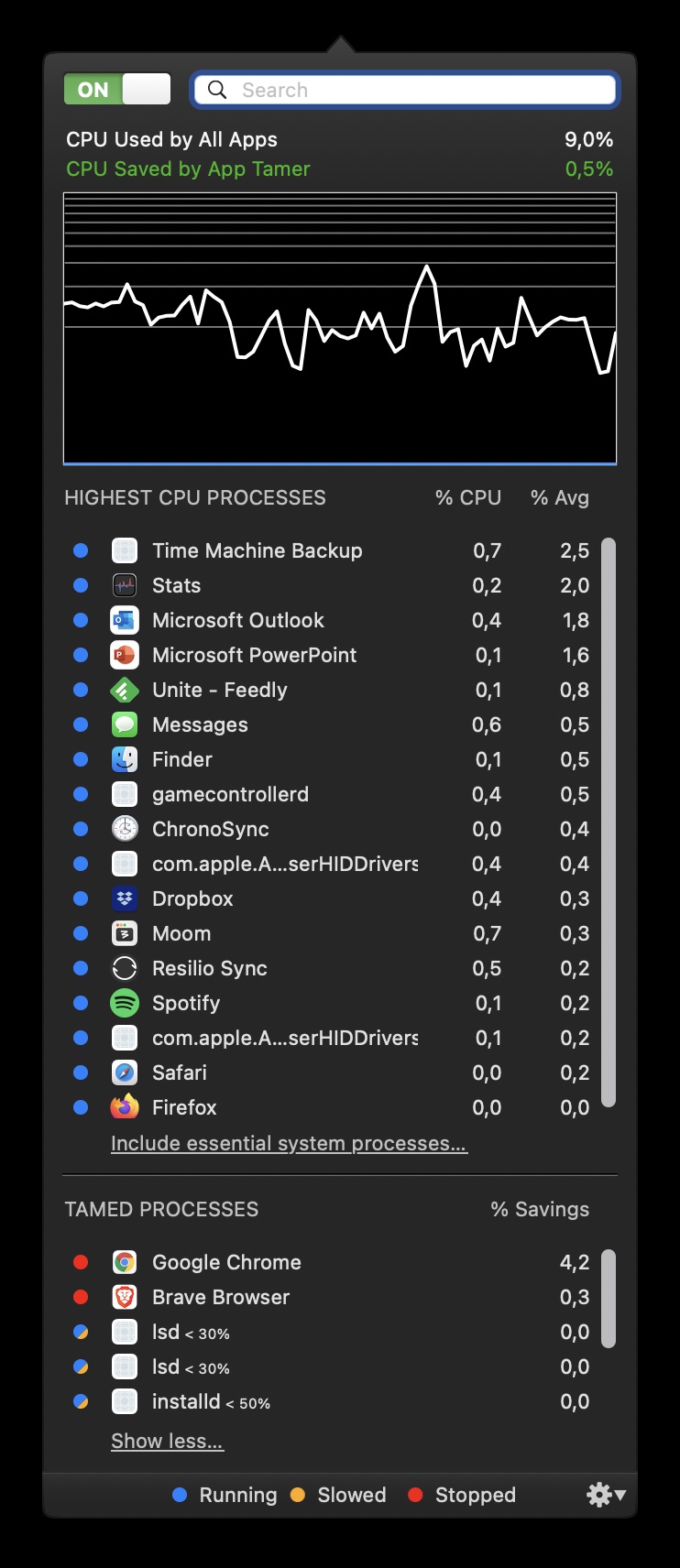680x1568 pixels.
Task: Click the Stopped legend label
Action: click(476, 1495)
